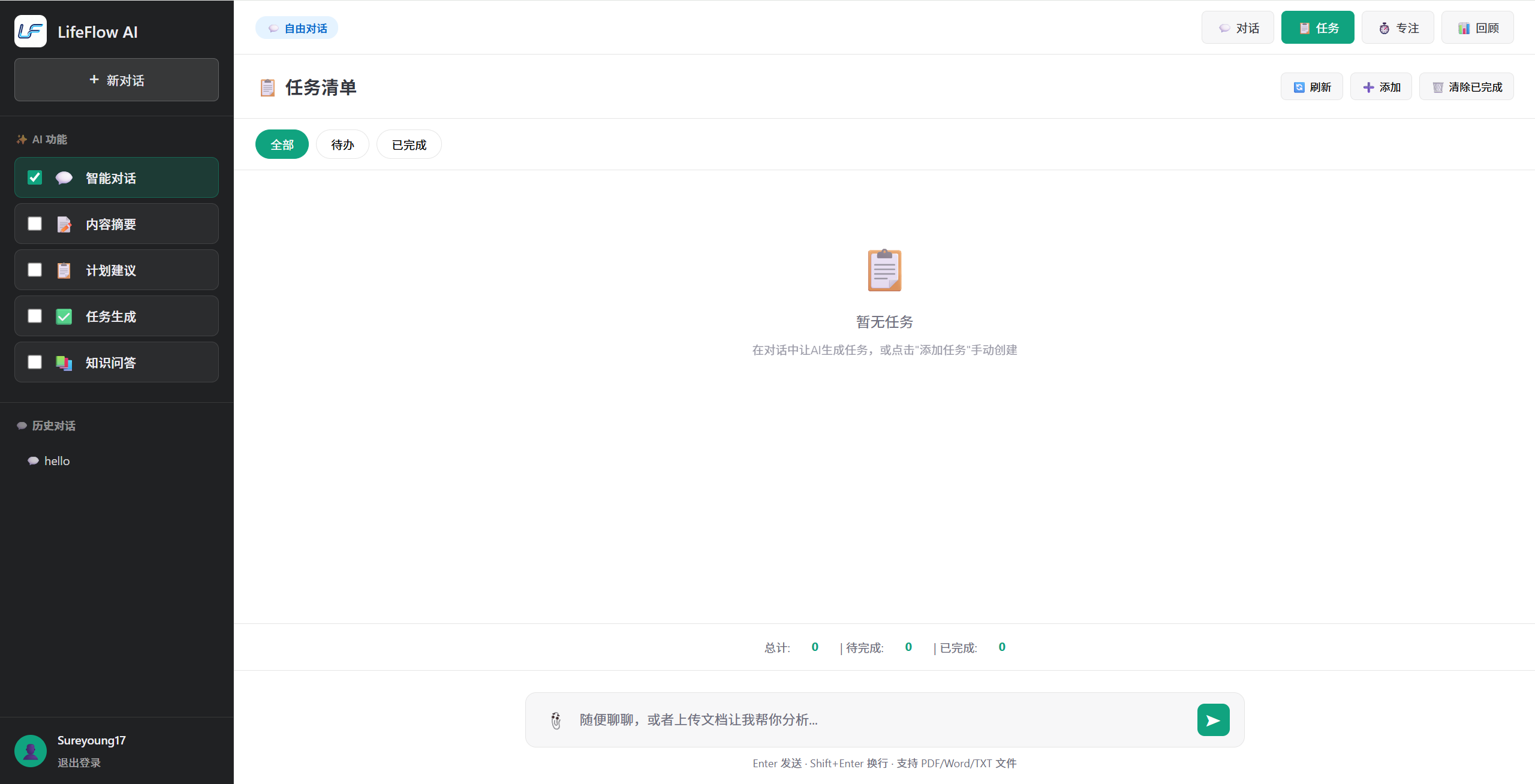
Task: Select the 已完成 filter tab
Action: [x=409, y=144]
